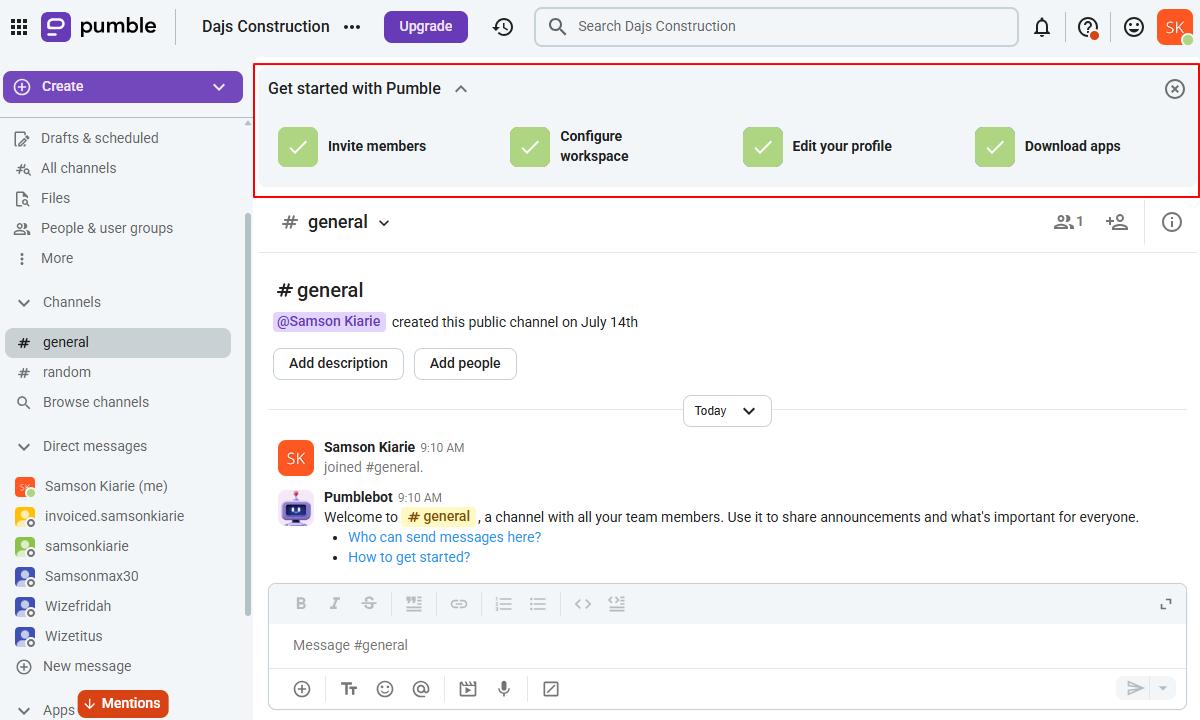
Task: Record a voice message with microphone
Action: pos(504,688)
